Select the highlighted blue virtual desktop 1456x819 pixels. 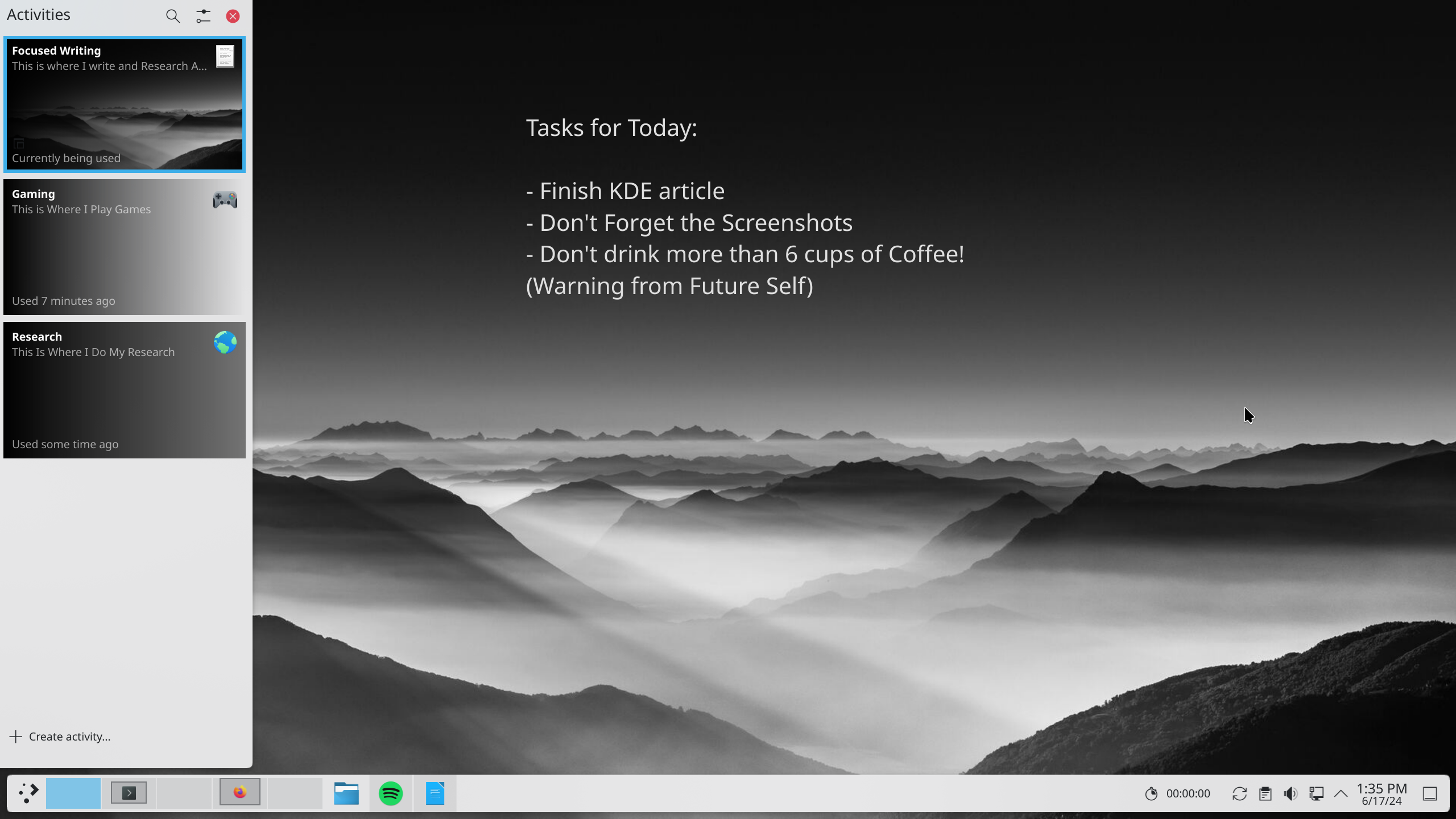click(73, 793)
